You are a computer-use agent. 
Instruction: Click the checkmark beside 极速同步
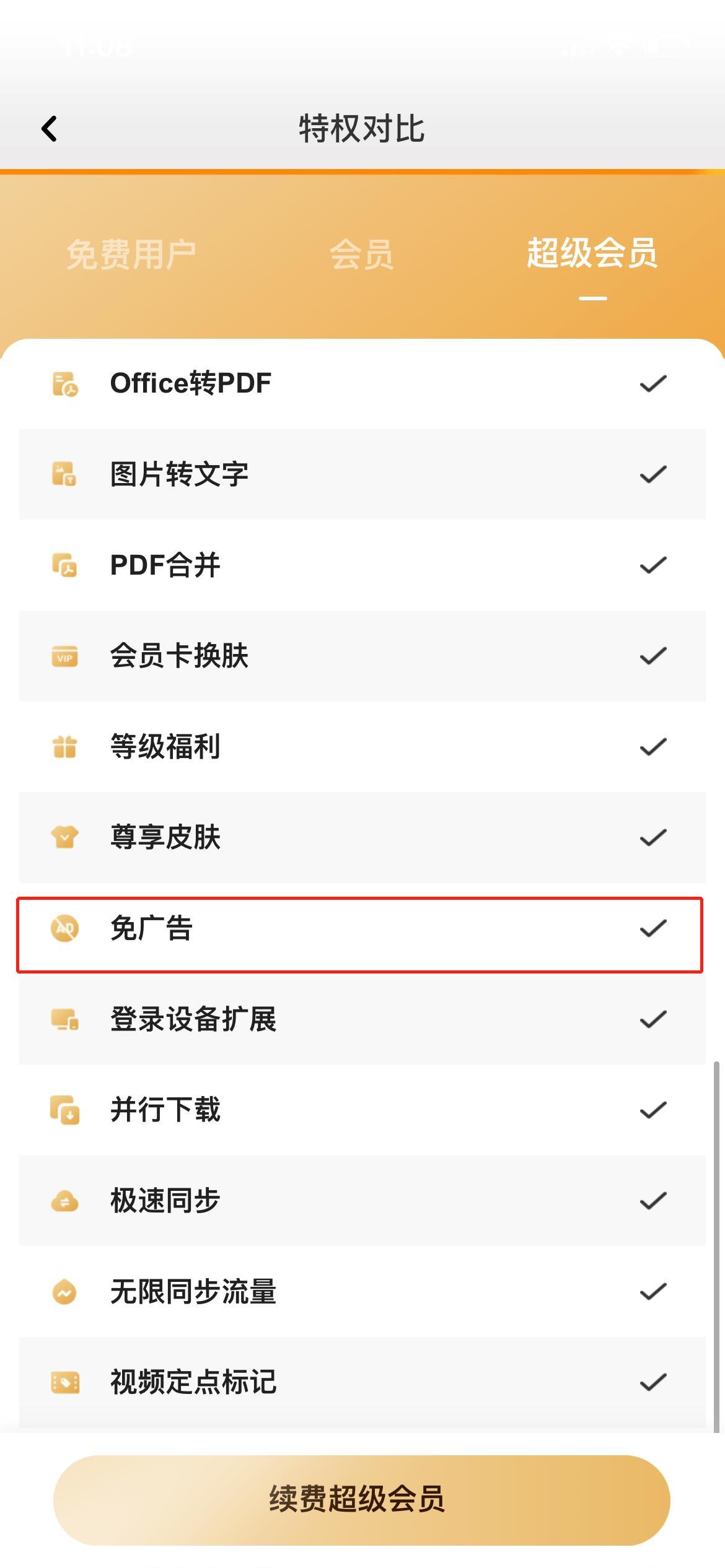coord(652,1200)
